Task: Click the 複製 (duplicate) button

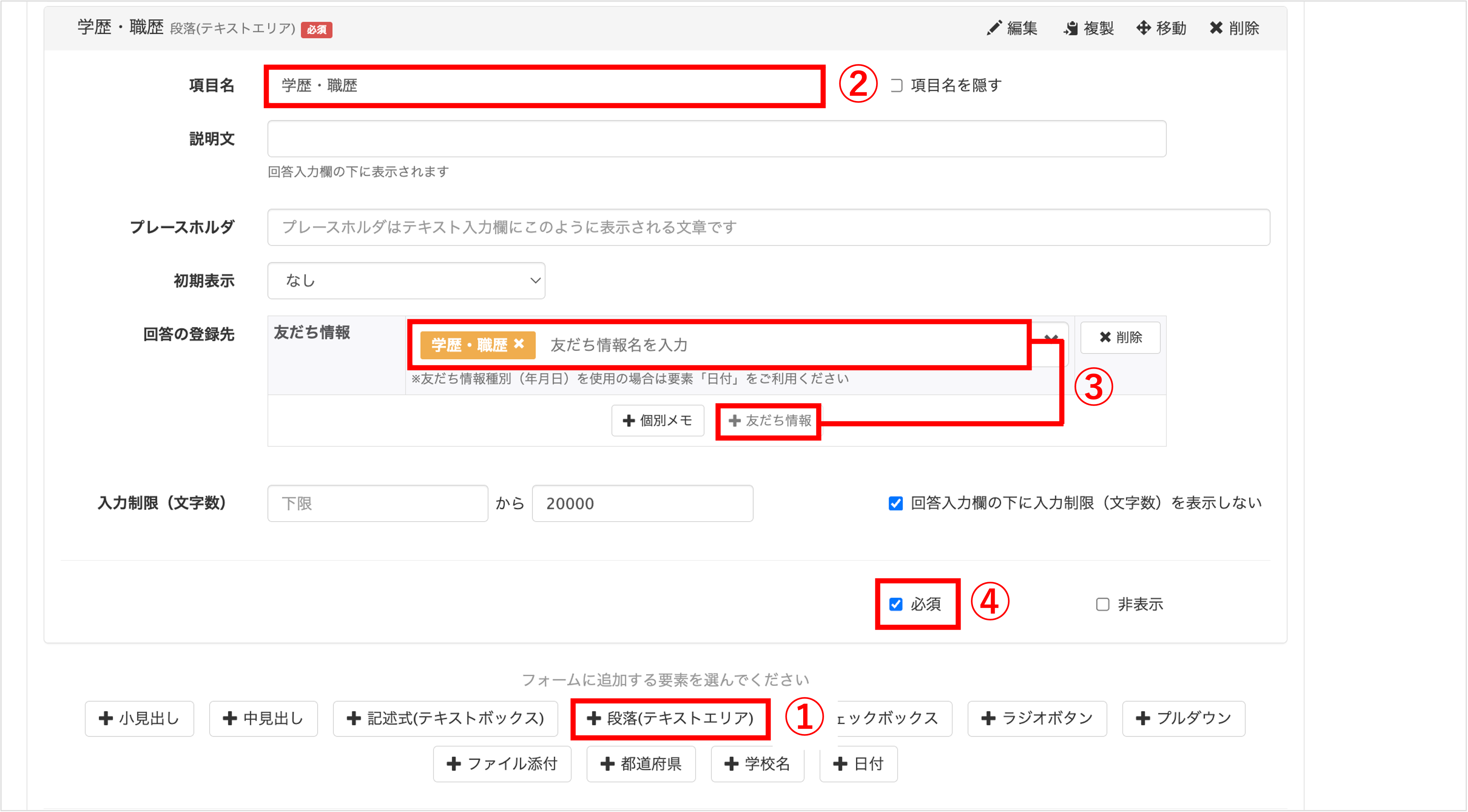Action: click(1088, 28)
